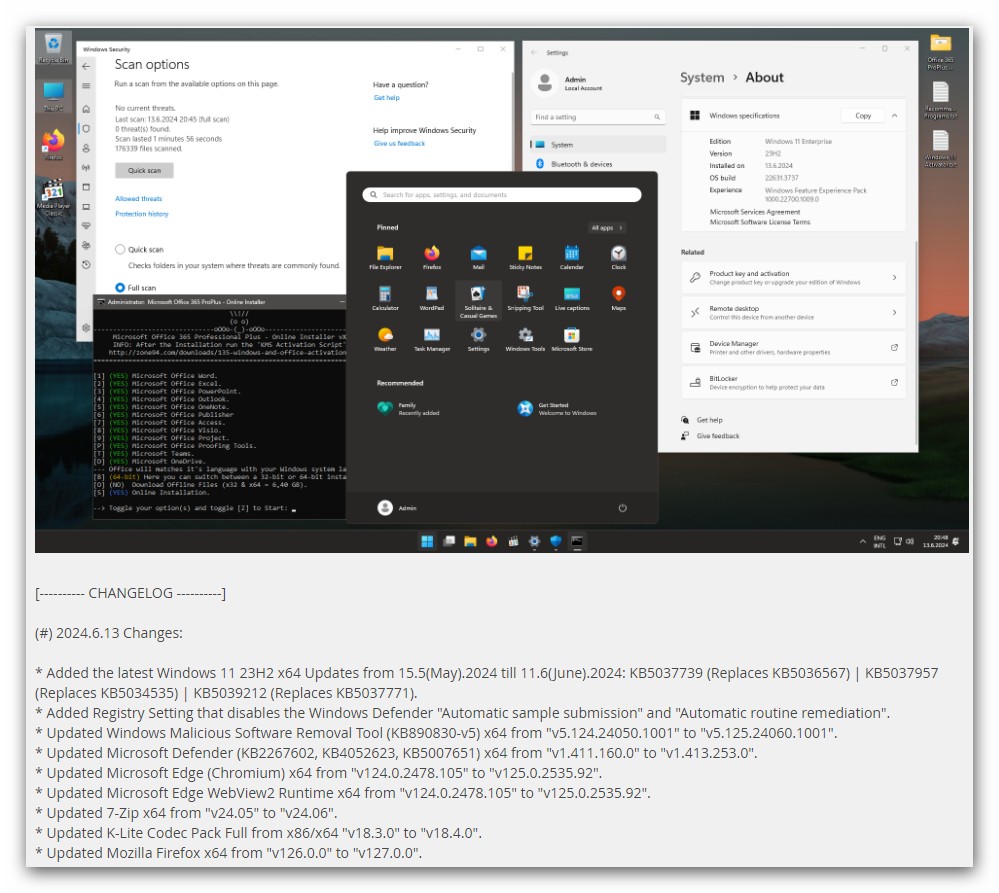Open the taskbar clock showing 20:48

pos(935,541)
